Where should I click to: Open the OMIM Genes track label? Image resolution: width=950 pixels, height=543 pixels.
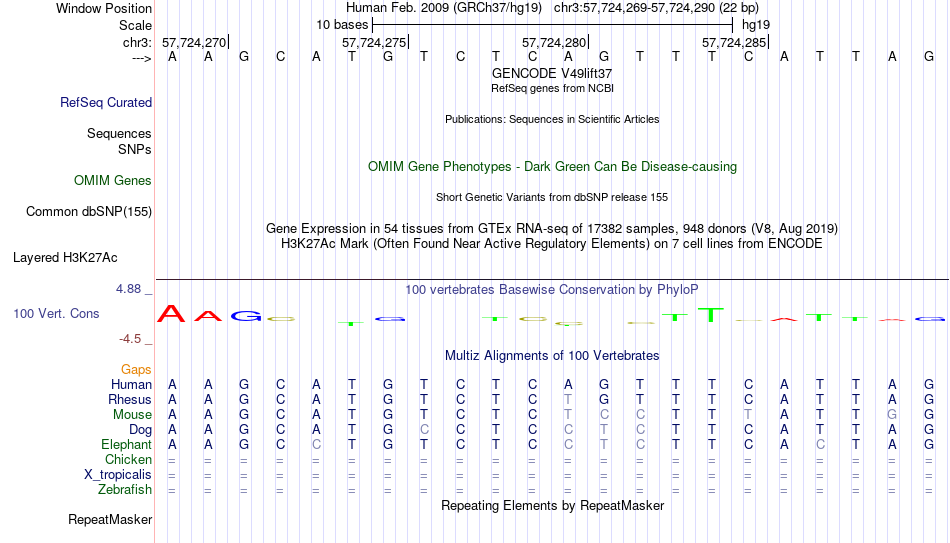[x=112, y=181]
